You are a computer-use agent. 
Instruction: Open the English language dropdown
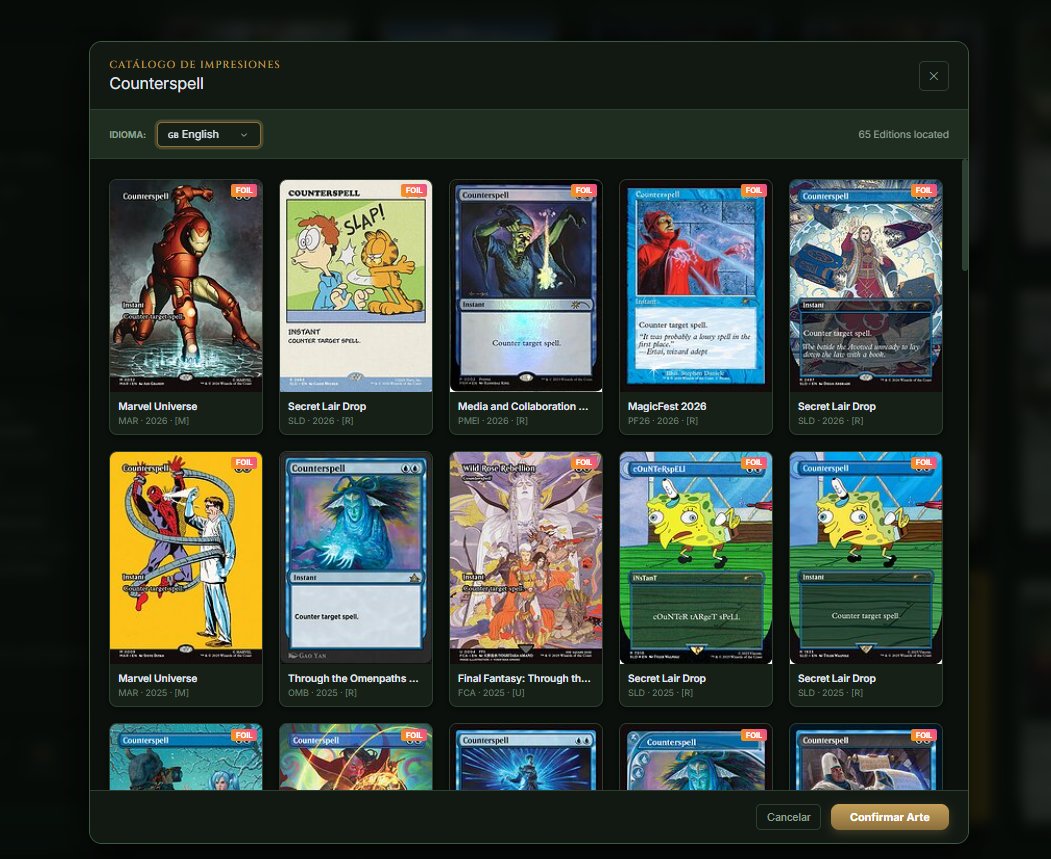(x=208, y=135)
